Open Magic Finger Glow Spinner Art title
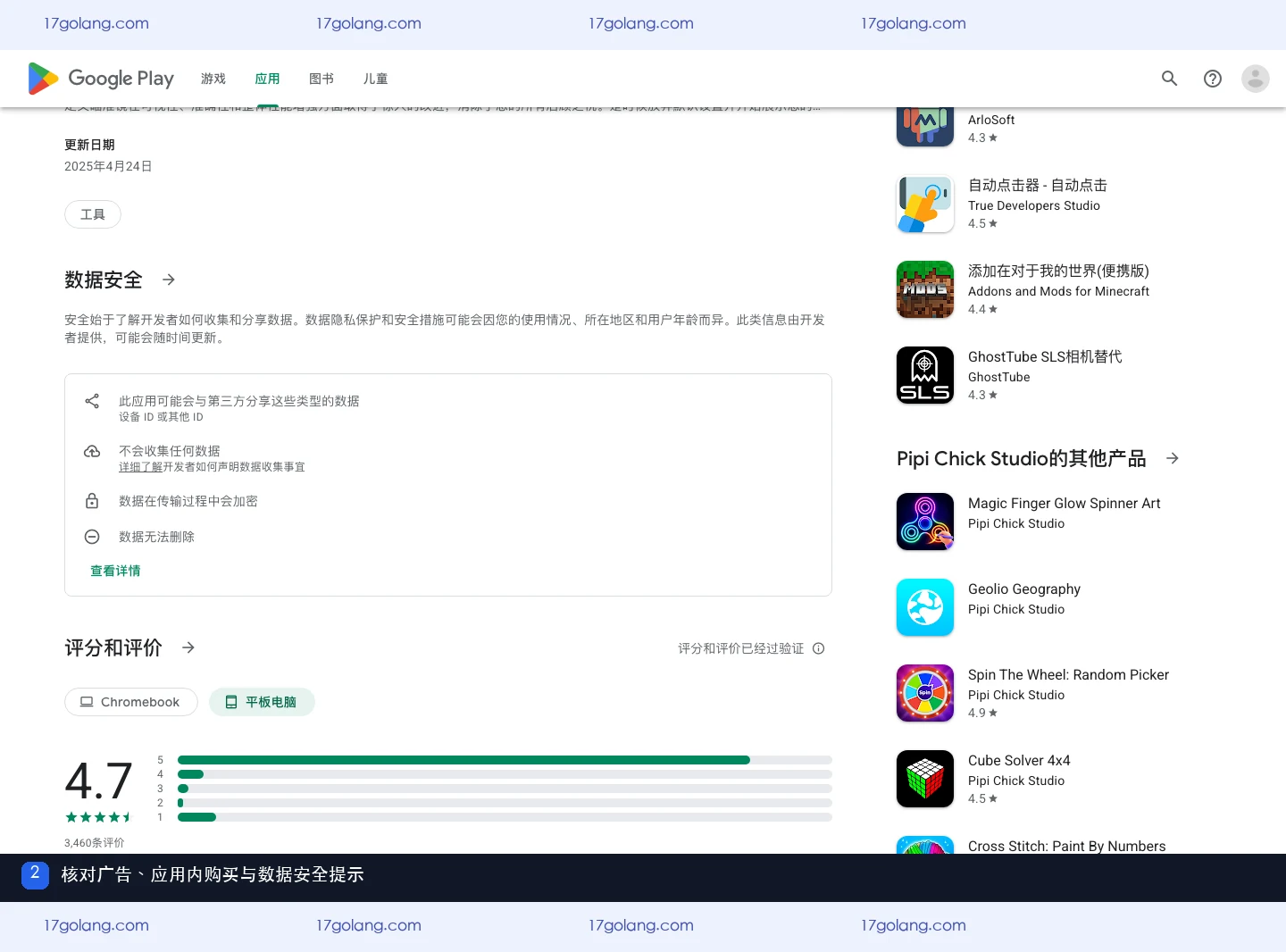 click(x=1065, y=503)
